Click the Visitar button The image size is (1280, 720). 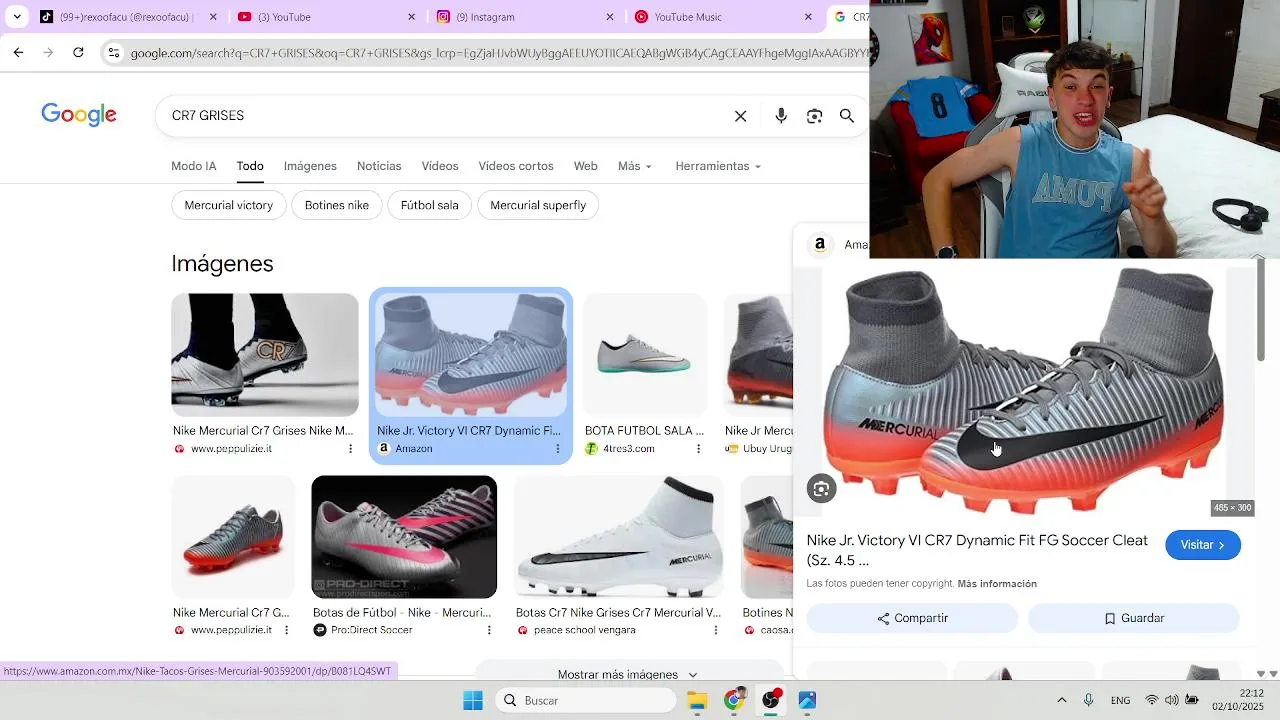pos(1203,545)
